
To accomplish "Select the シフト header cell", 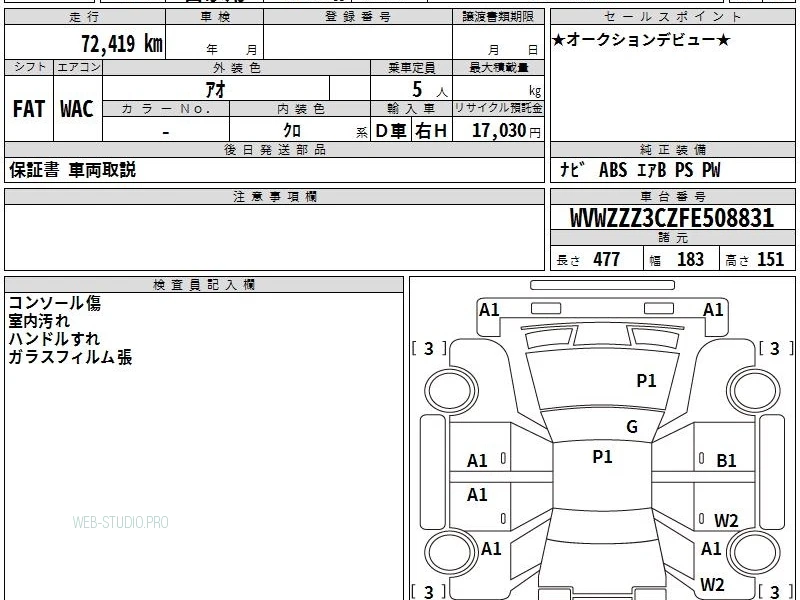I will (29, 67).
